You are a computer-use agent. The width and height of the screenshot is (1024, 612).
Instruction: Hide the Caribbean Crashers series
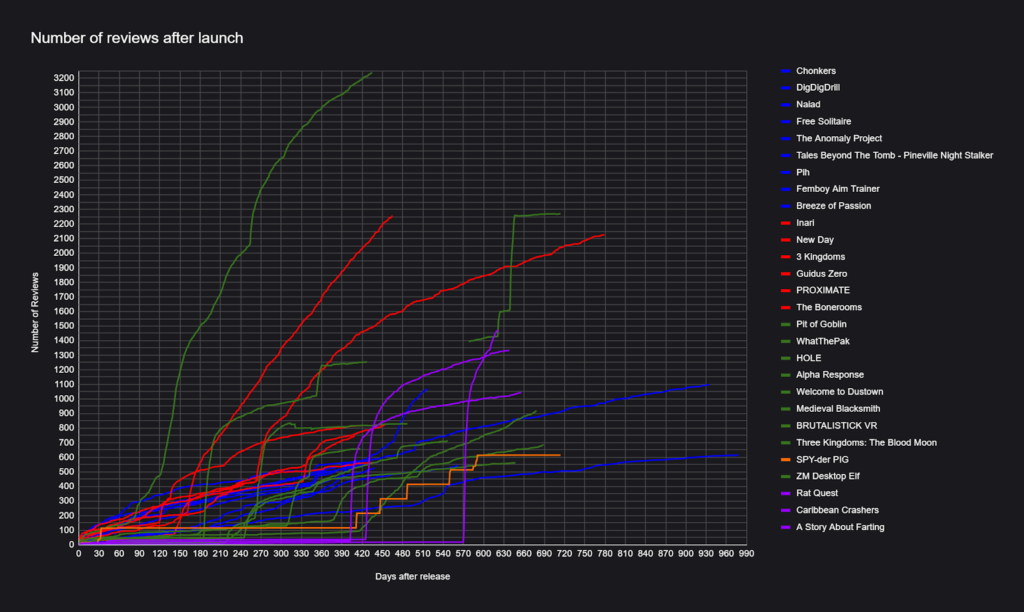836,510
